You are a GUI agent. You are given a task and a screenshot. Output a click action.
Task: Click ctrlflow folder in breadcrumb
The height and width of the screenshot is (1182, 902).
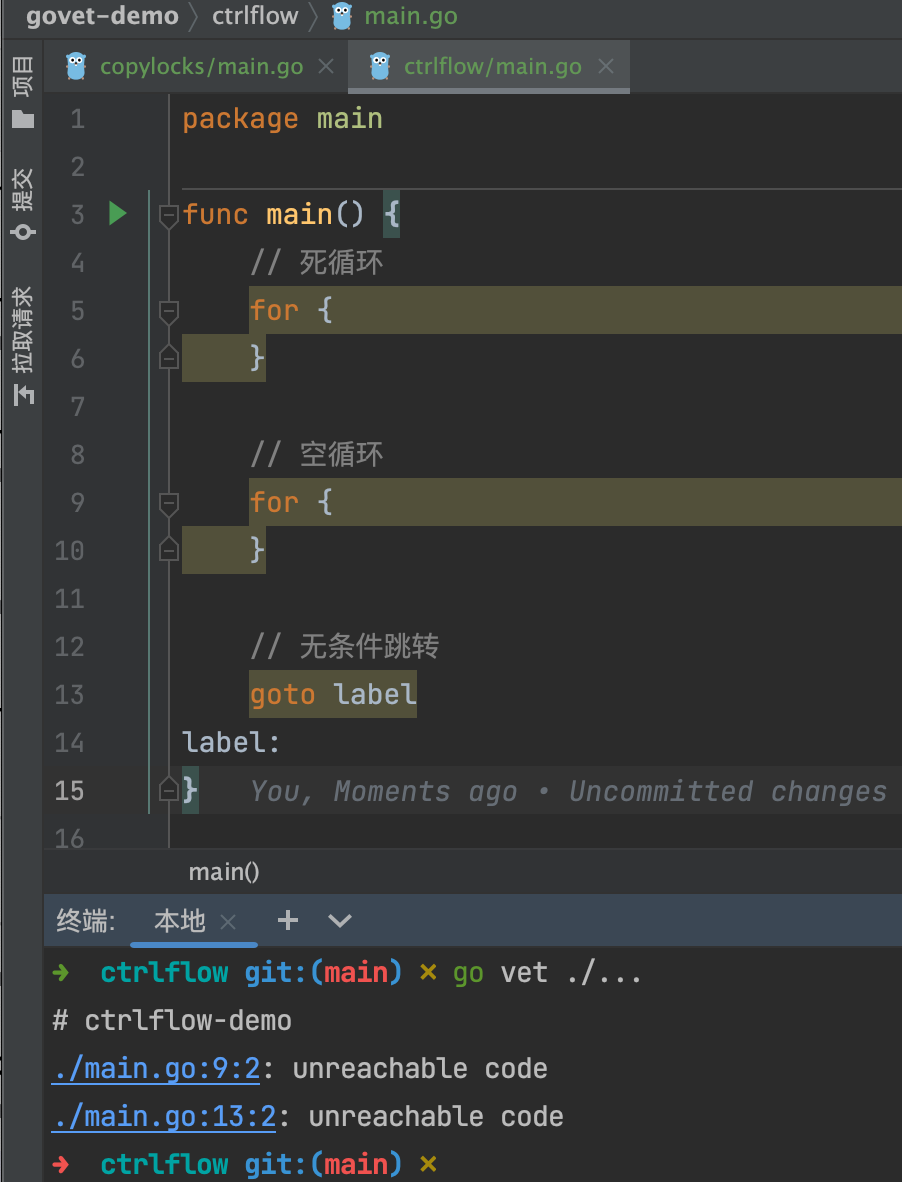coord(255,16)
